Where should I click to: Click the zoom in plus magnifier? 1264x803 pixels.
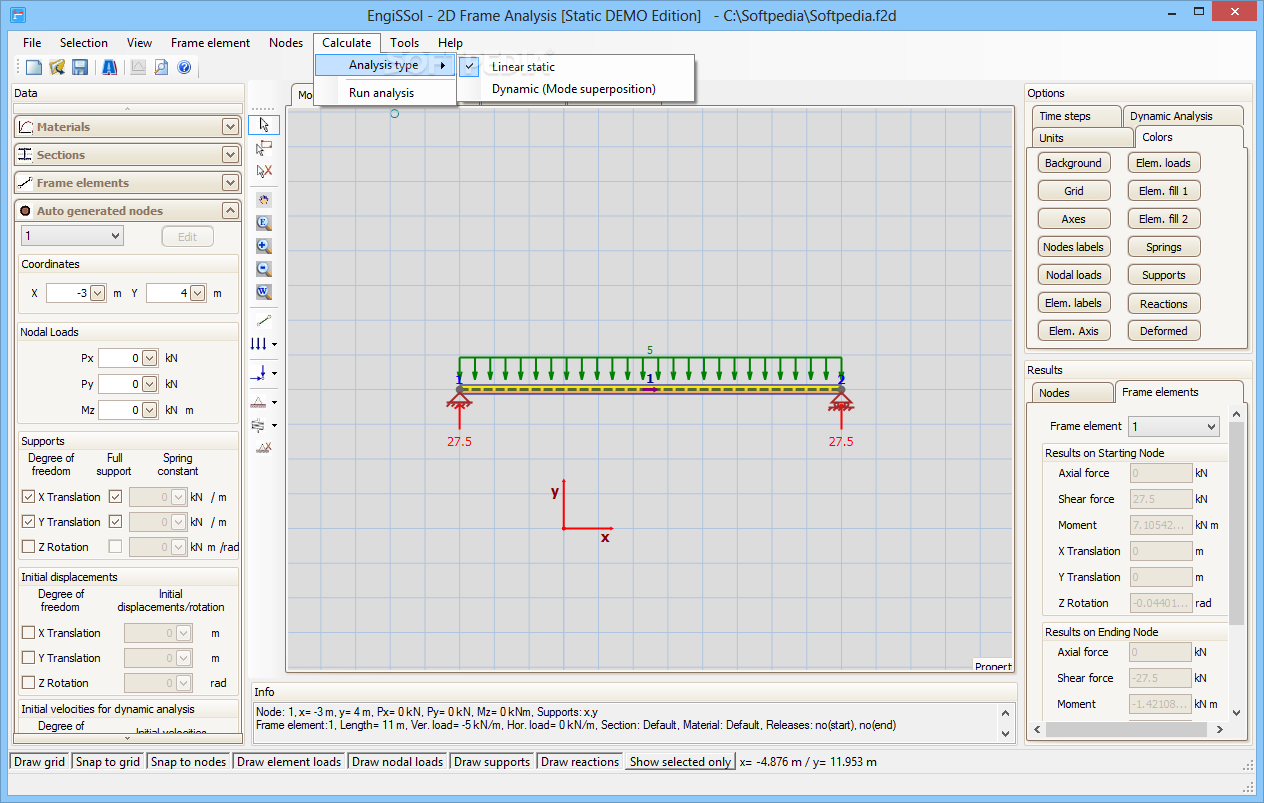point(264,245)
